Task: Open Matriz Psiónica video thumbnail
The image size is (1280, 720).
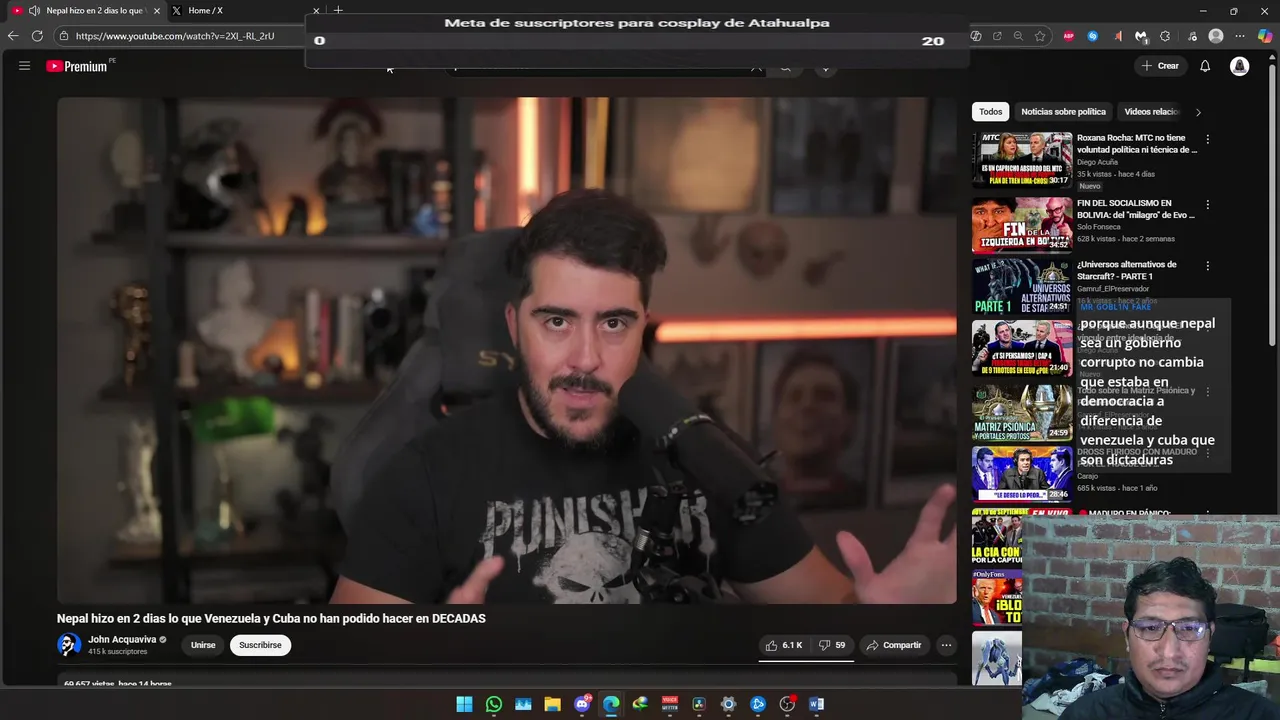Action: [1022, 412]
